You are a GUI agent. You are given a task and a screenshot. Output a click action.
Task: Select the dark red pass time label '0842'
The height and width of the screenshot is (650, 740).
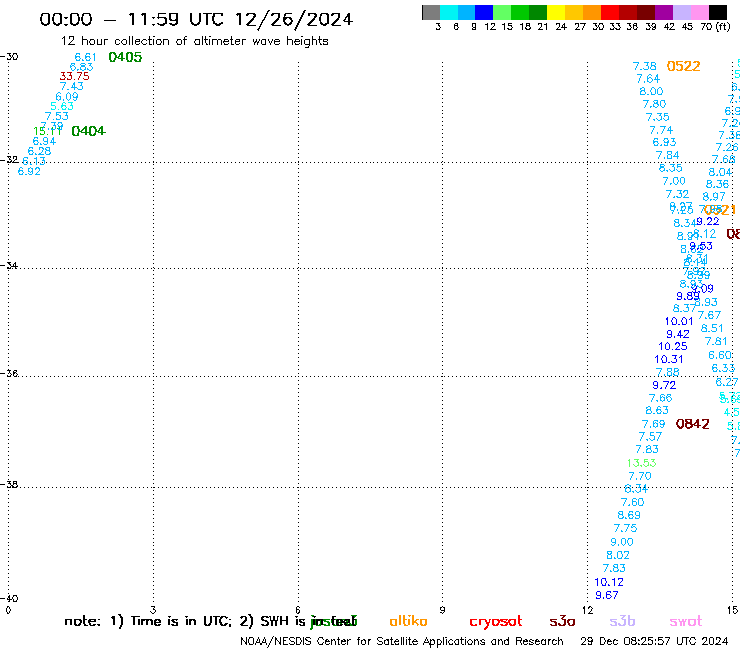(x=692, y=424)
